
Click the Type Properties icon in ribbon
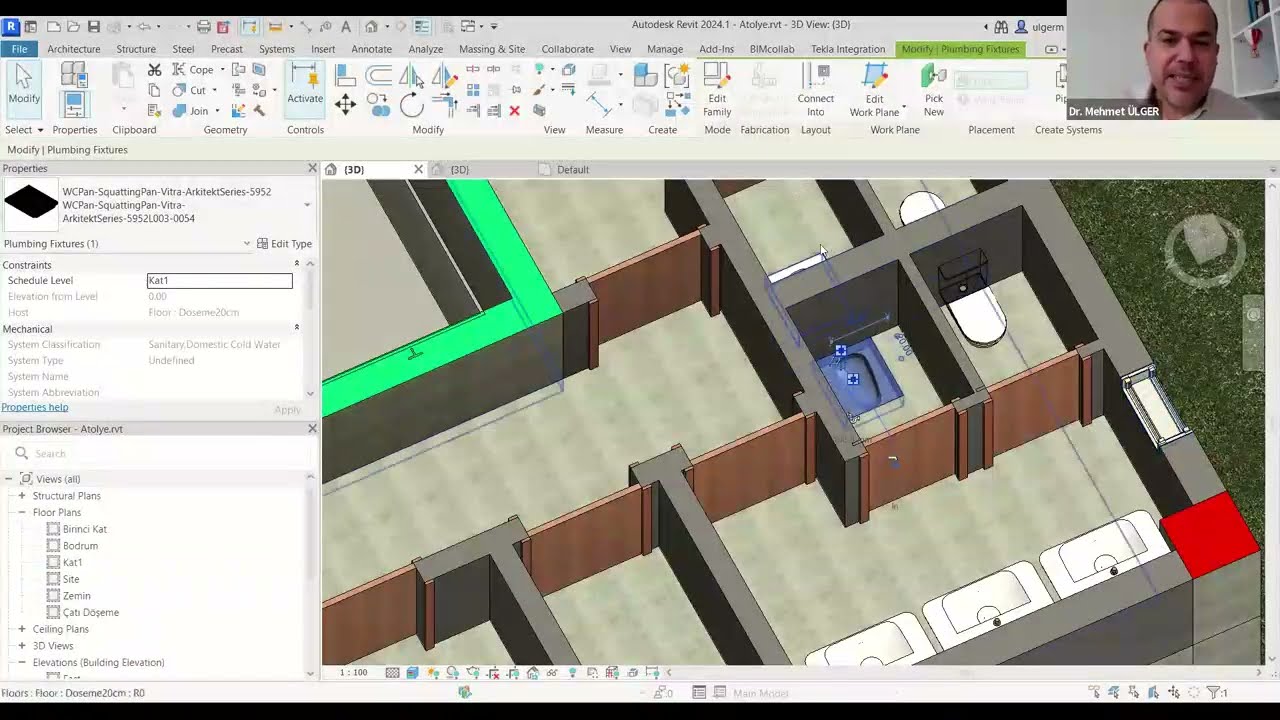coord(74,74)
